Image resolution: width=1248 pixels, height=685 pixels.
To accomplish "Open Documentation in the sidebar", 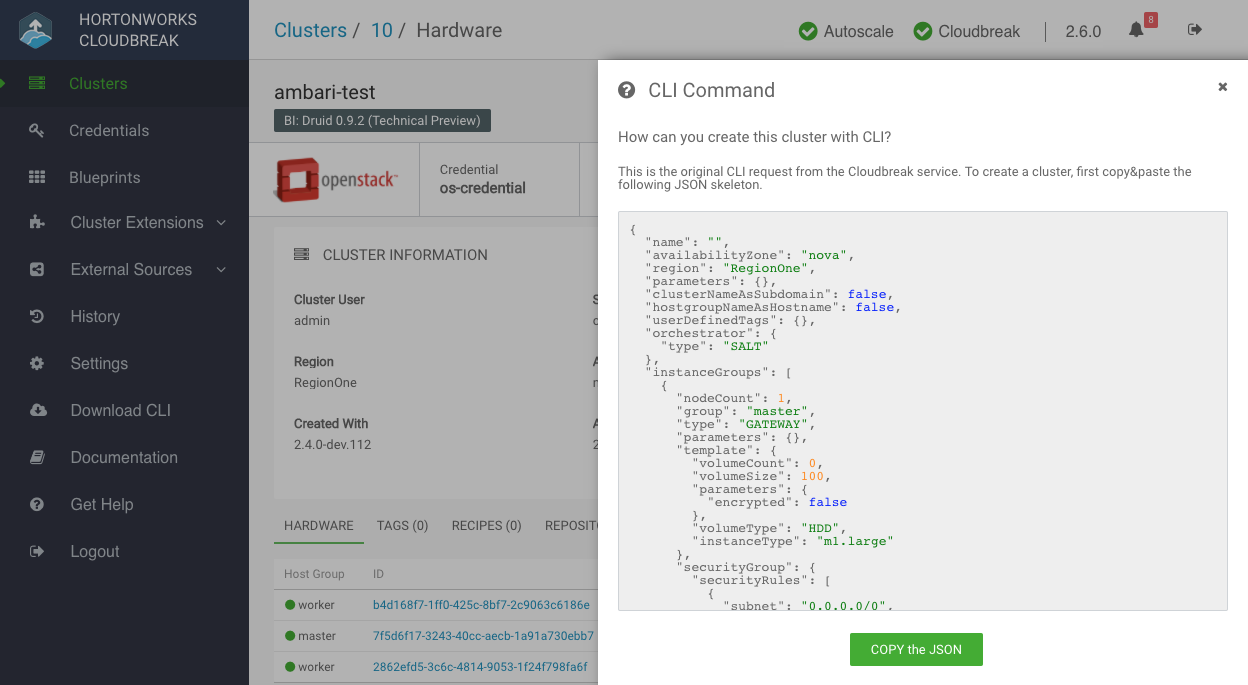I will click(x=124, y=457).
